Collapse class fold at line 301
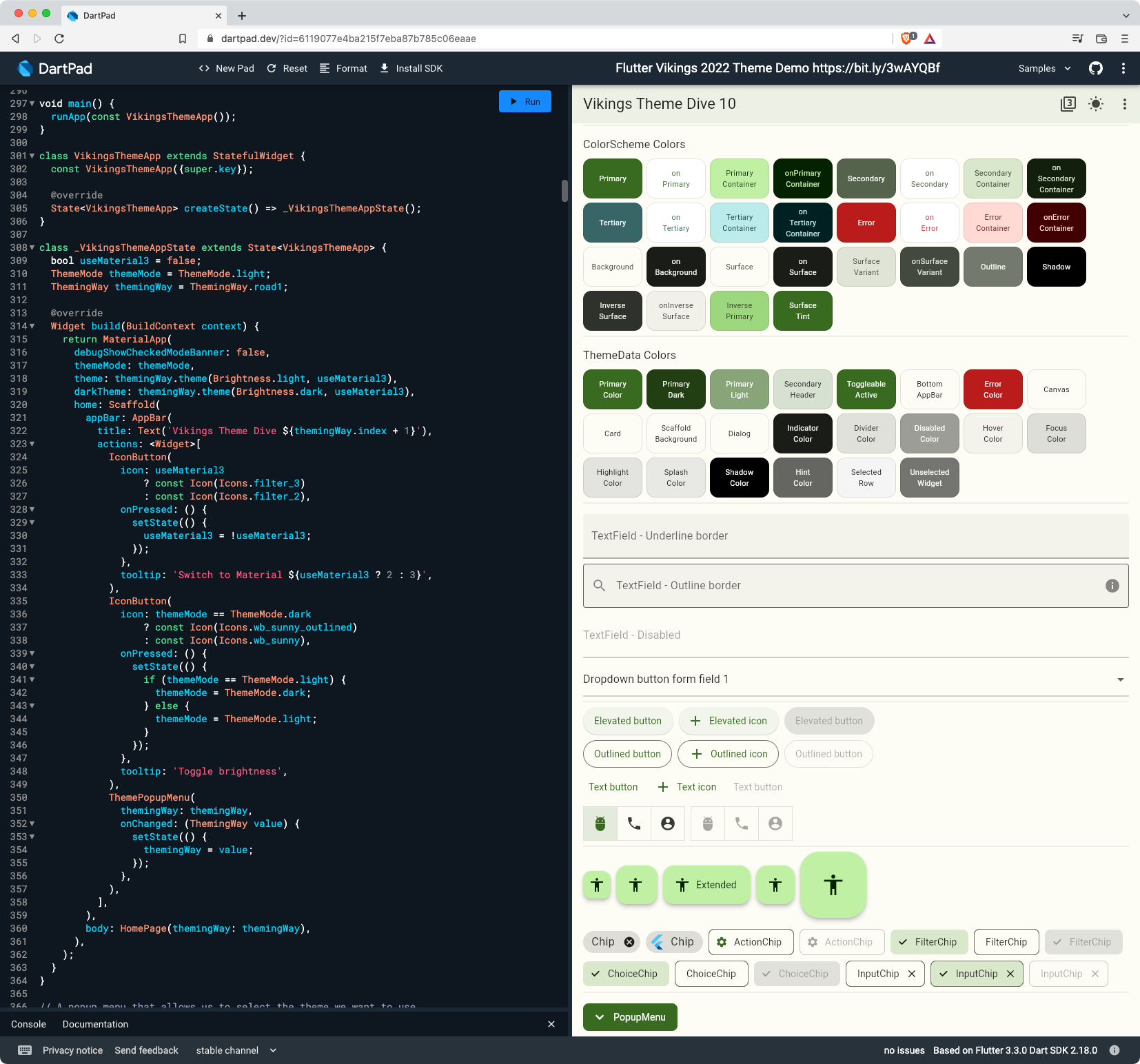This screenshot has height=1064, width=1140. point(32,156)
